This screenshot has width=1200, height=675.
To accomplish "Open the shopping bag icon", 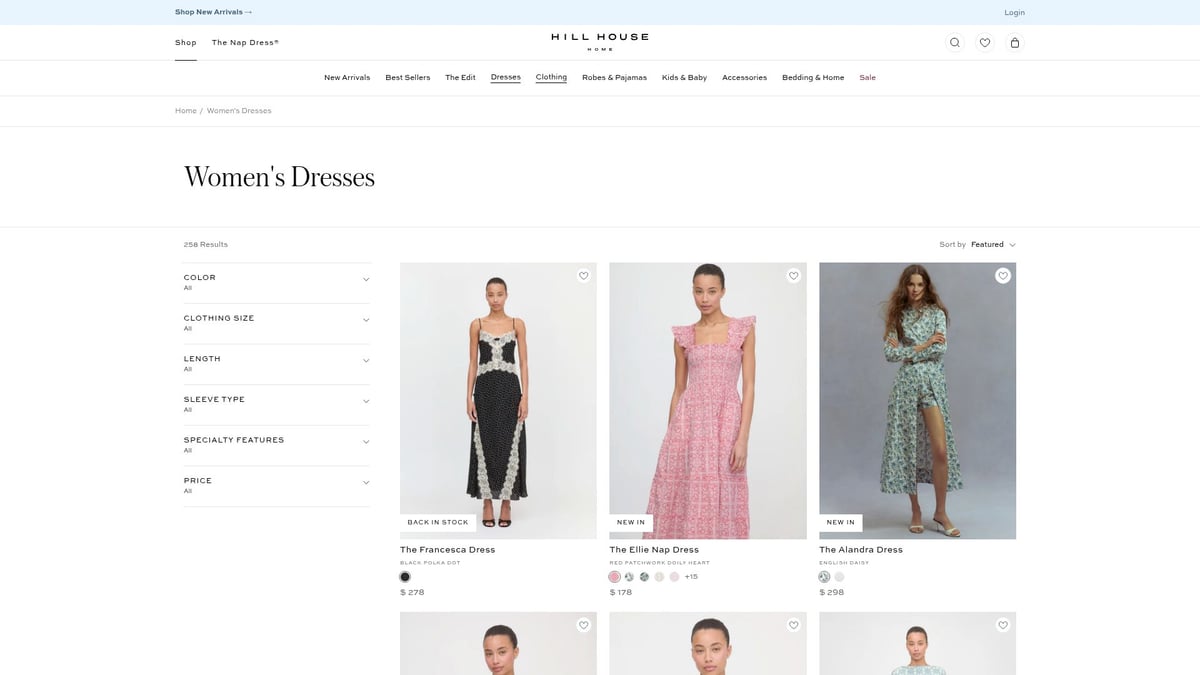I will point(1014,42).
